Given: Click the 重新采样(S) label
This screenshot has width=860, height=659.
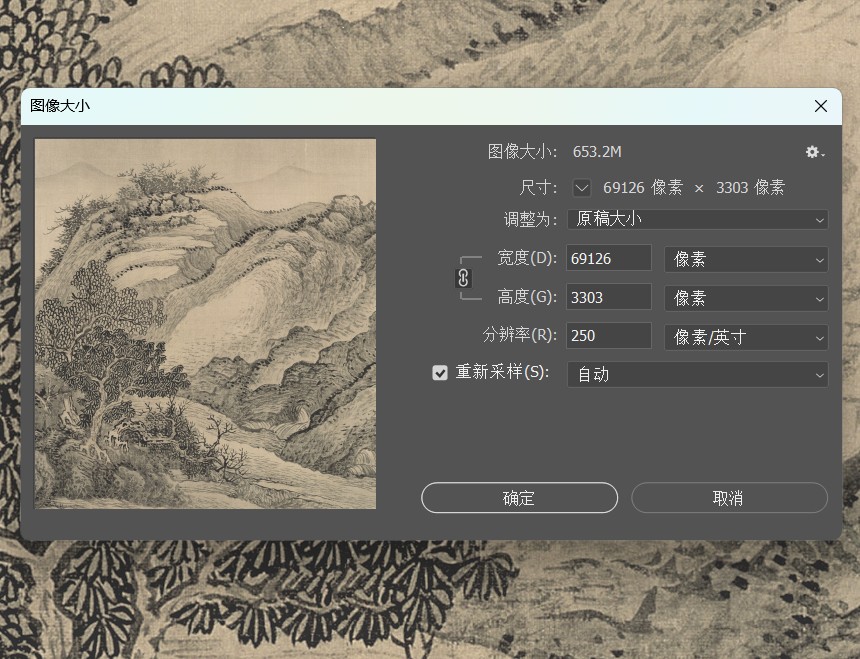Looking at the screenshot, I should coord(502,372).
